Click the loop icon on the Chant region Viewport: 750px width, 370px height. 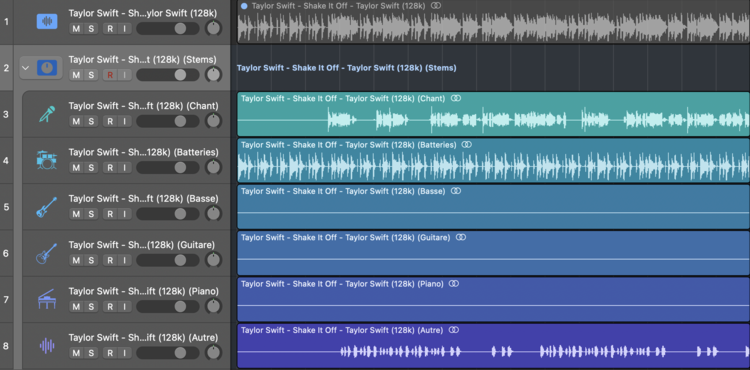click(455, 98)
